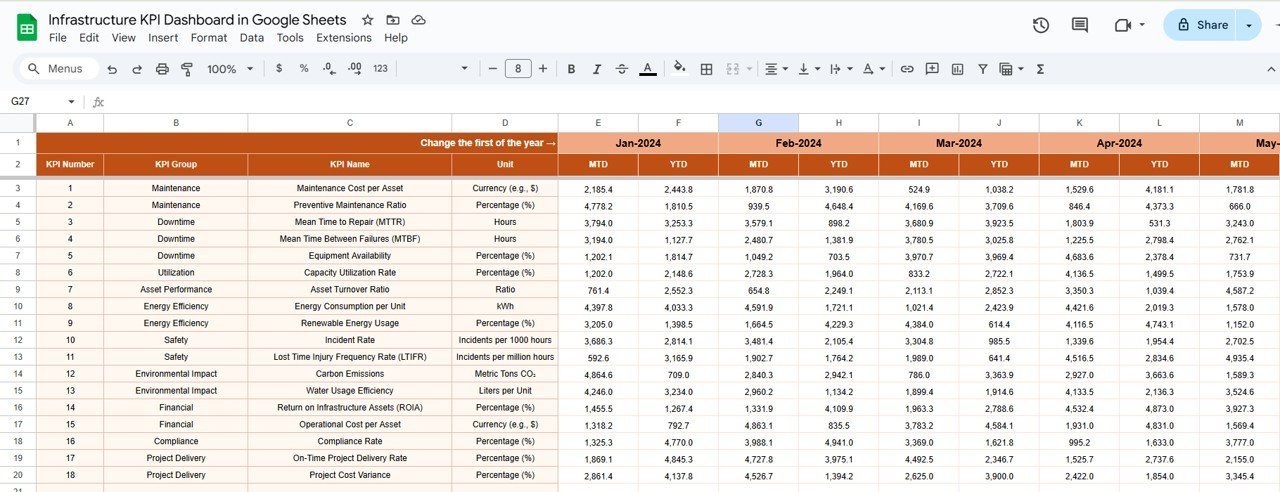Image resolution: width=1280 pixels, height=492 pixels.
Task: Click the move to folder icon
Action: (393, 20)
